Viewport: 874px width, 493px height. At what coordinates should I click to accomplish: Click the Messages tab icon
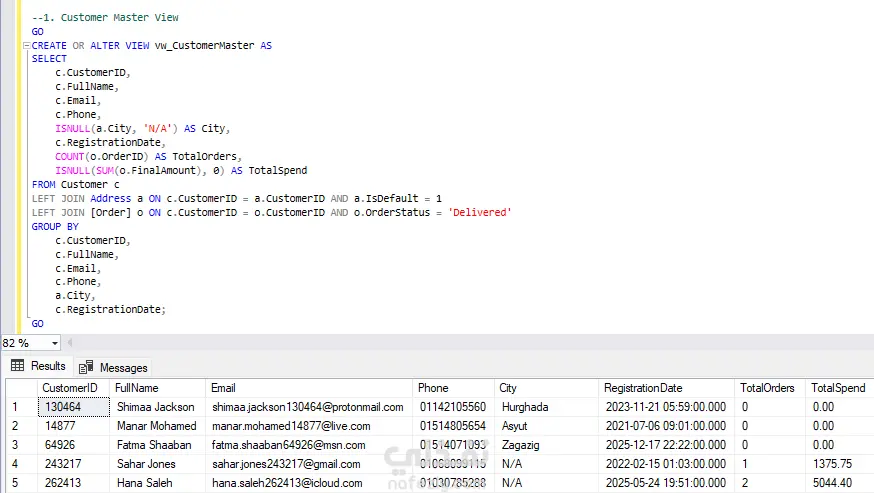tap(86, 368)
